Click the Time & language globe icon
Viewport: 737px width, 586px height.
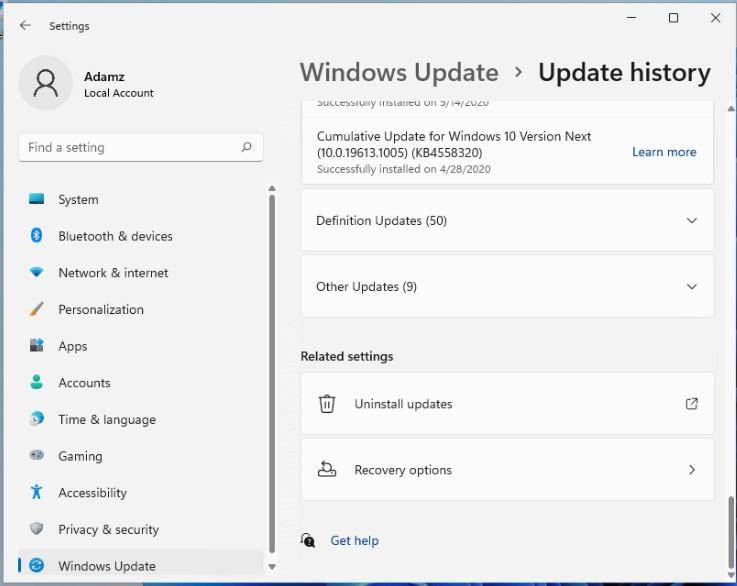coord(36,418)
